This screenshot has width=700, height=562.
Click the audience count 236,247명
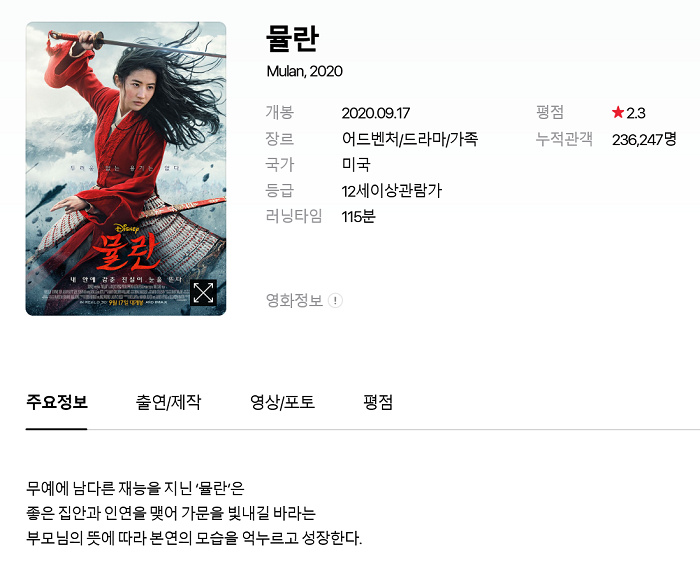click(x=644, y=140)
